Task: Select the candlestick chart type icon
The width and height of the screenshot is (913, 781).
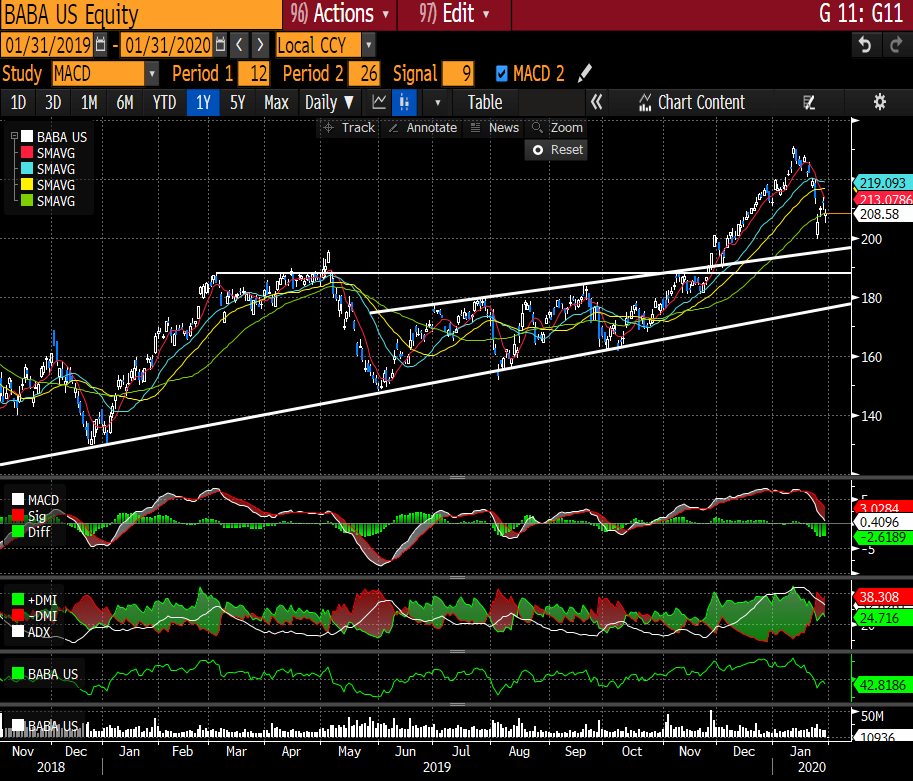Action: 405,102
